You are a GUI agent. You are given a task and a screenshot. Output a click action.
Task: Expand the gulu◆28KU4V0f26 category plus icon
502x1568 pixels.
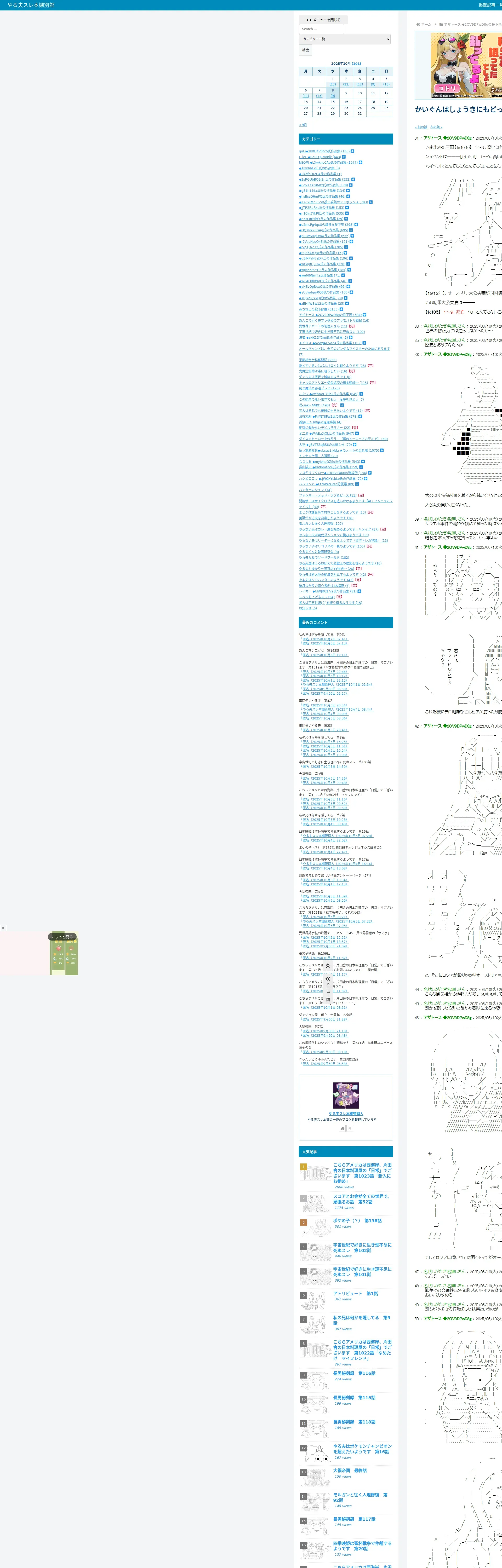coord(352,151)
